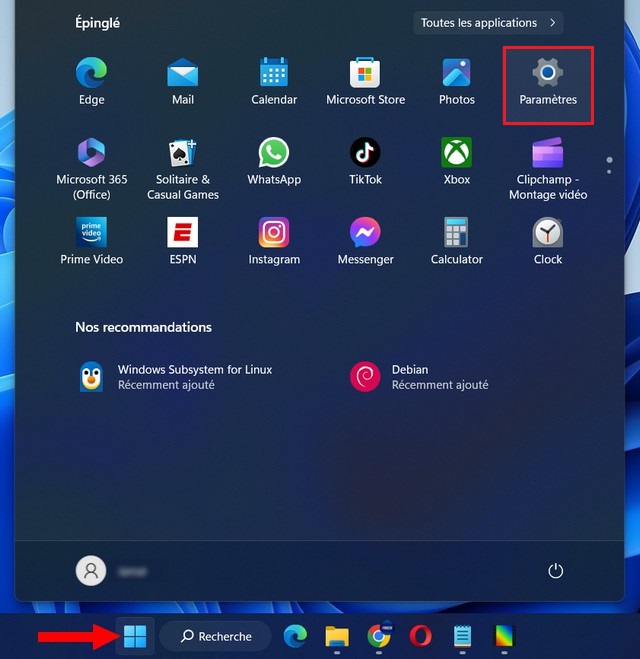640x659 pixels.
Task: Open Notepad from the taskbar
Action: [x=463, y=636]
